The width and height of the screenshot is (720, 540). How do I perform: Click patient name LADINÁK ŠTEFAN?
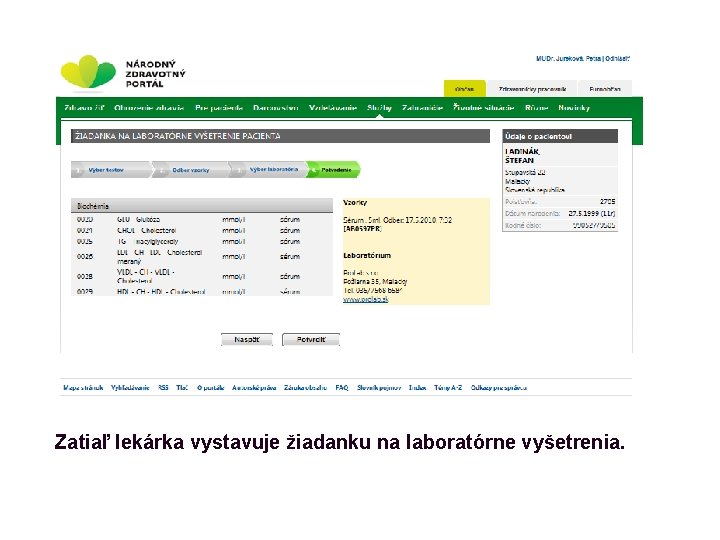click(523, 156)
